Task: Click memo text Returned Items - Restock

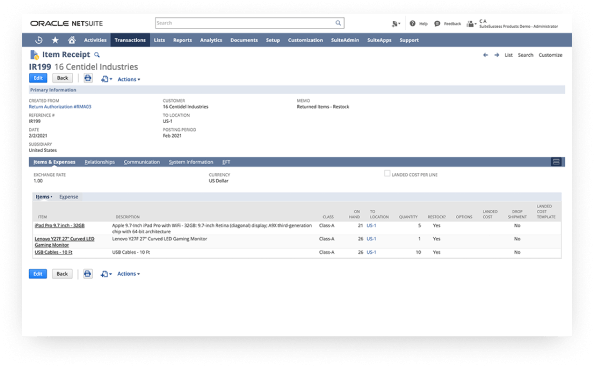Action: (323, 107)
